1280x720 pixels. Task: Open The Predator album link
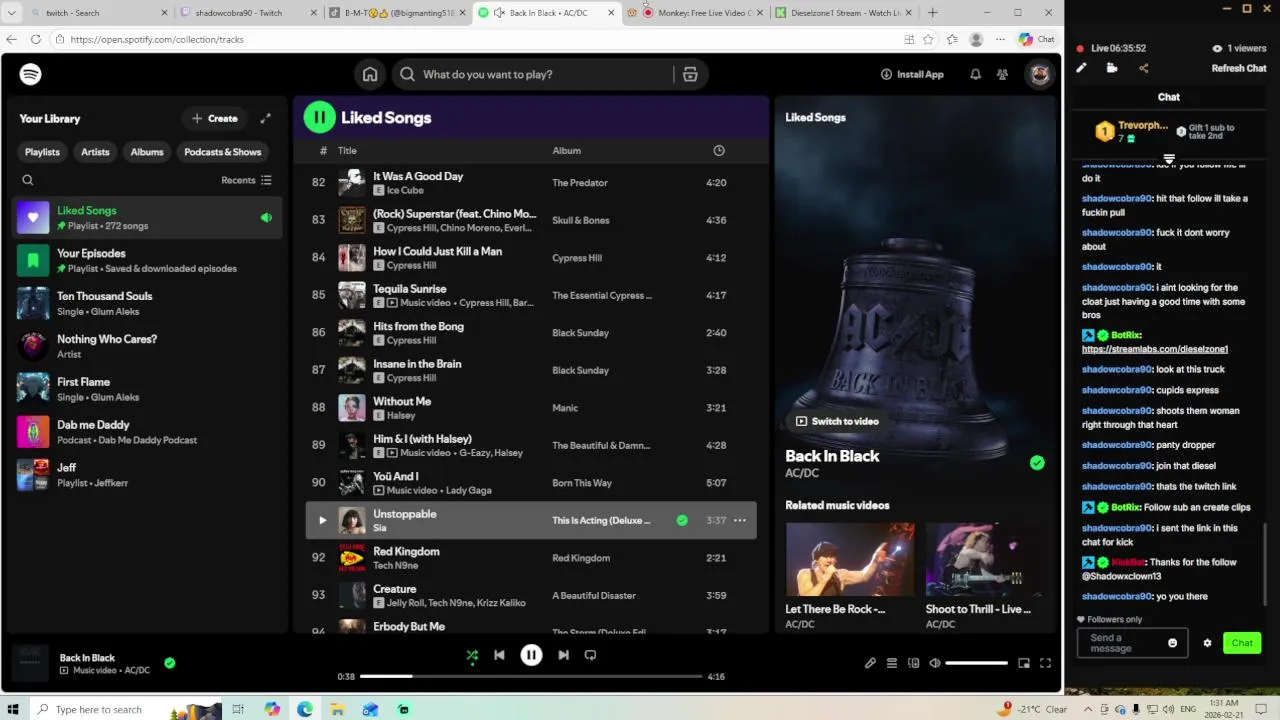click(x=580, y=183)
